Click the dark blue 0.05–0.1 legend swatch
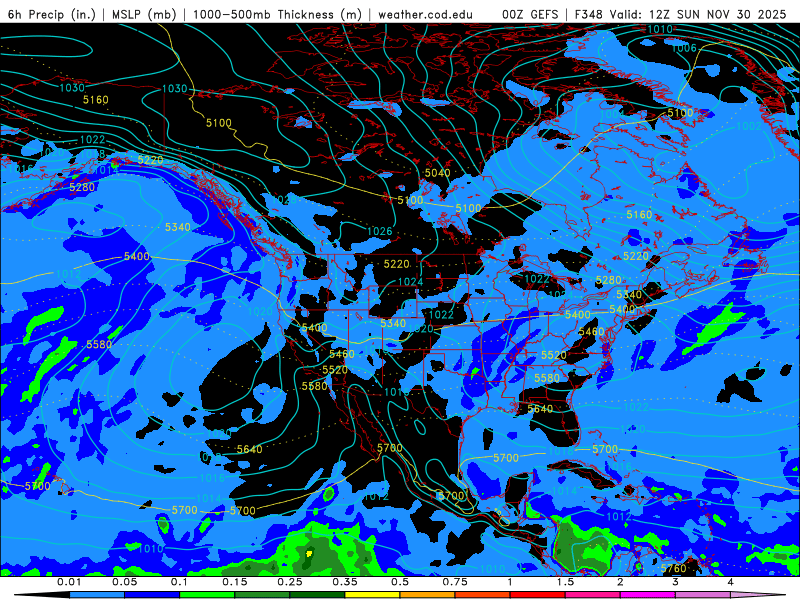 point(152,595)
